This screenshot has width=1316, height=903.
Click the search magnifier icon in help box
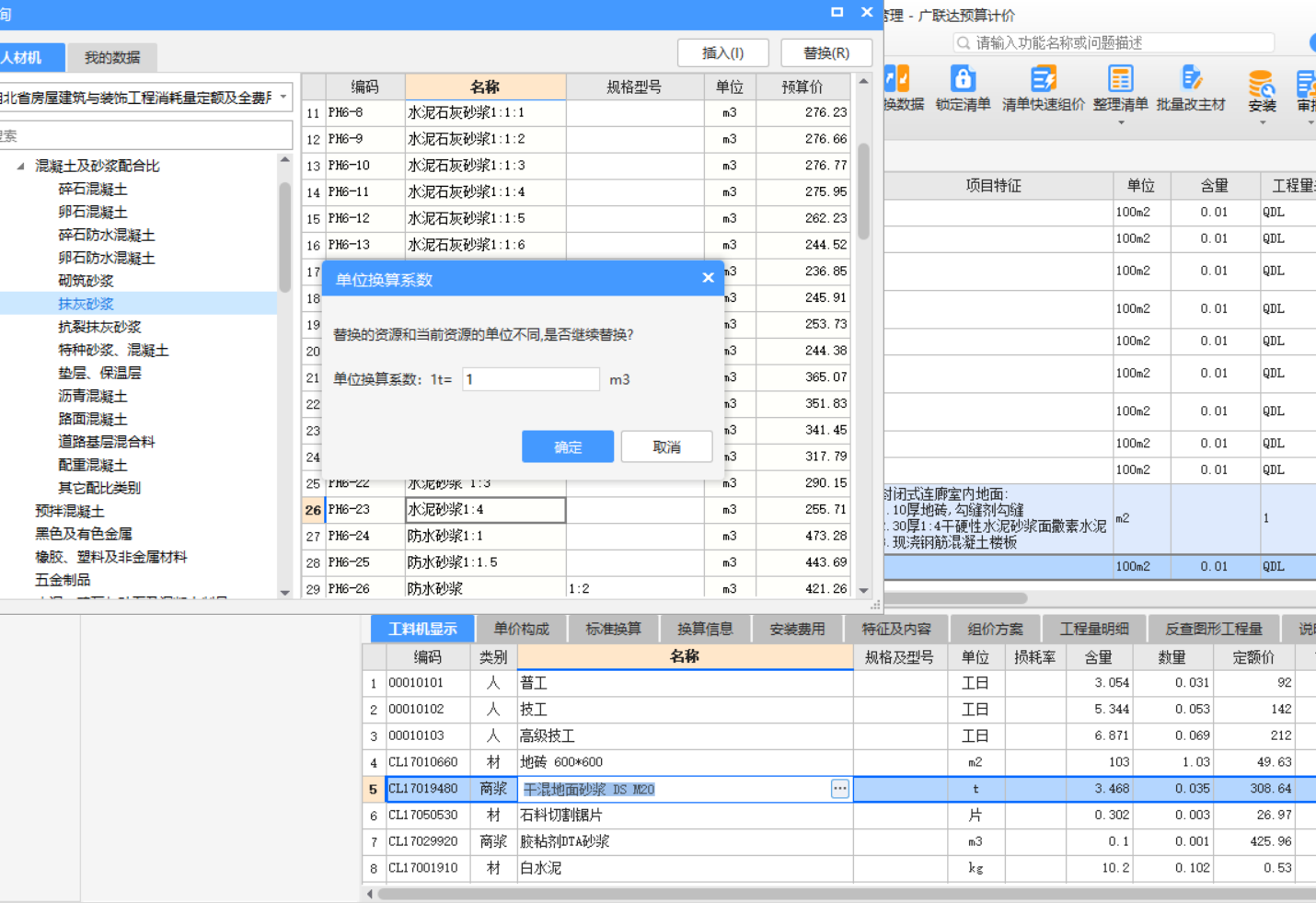pos(964,43)
